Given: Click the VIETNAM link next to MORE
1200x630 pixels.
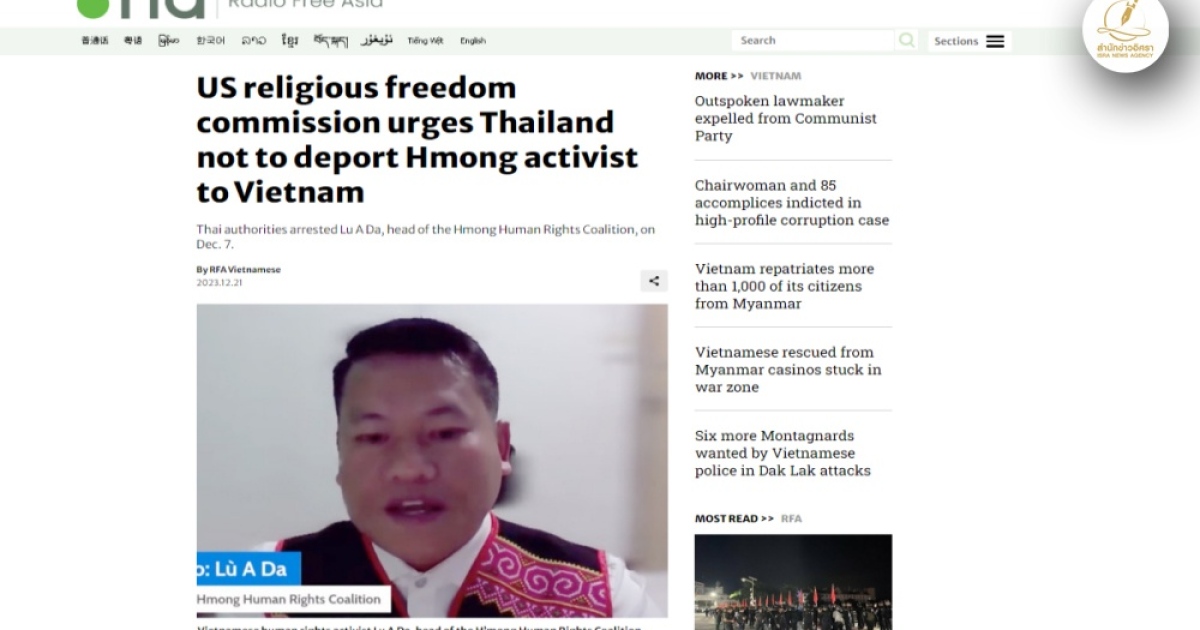Looking at the screenshot, I should pyautogui.click(x=776, y=76).
